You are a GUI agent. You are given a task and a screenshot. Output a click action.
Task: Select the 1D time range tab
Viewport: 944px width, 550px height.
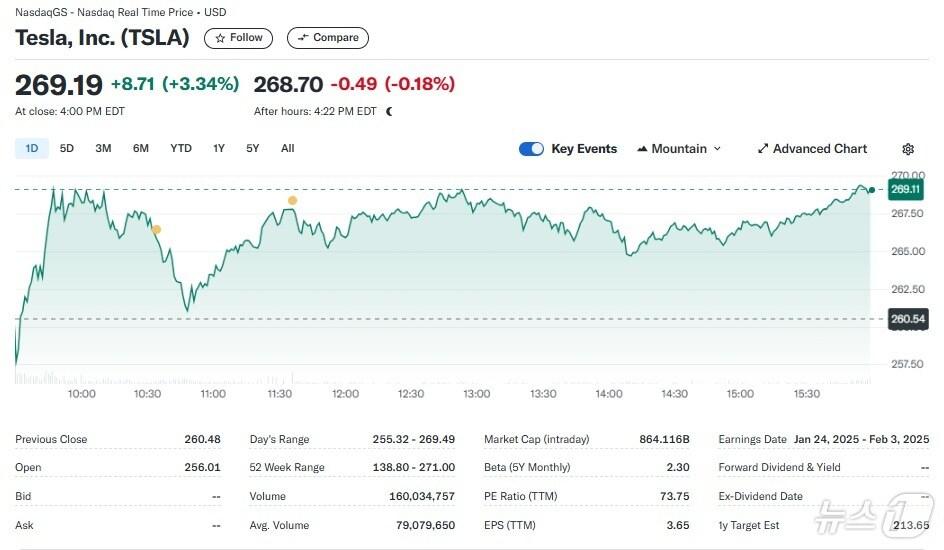pyautogui.click(x=31, y=149)
